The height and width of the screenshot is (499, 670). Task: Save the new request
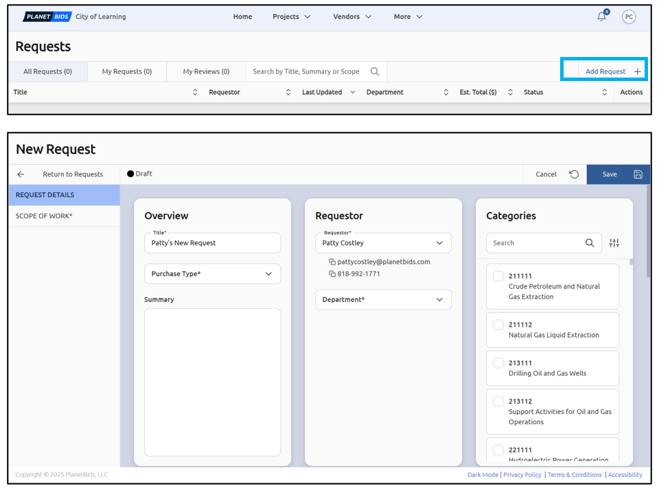(617, 174)
